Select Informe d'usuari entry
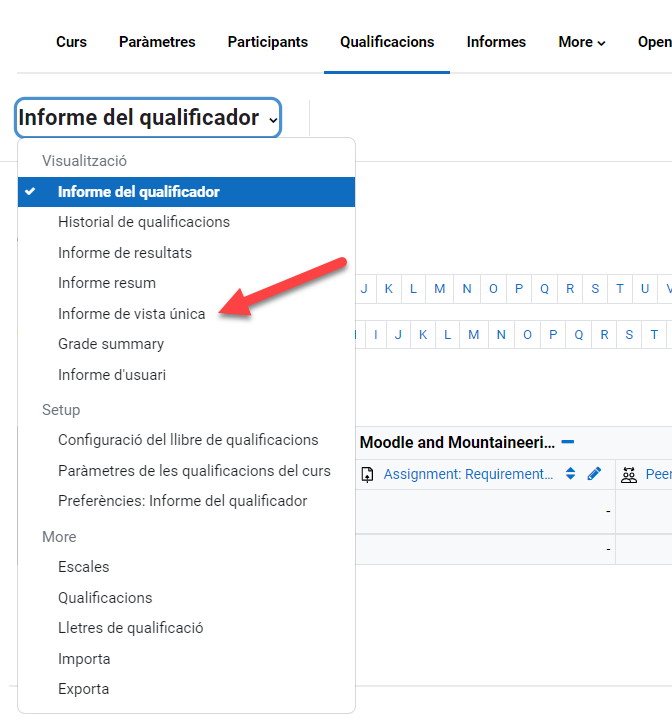 (111, 375)
